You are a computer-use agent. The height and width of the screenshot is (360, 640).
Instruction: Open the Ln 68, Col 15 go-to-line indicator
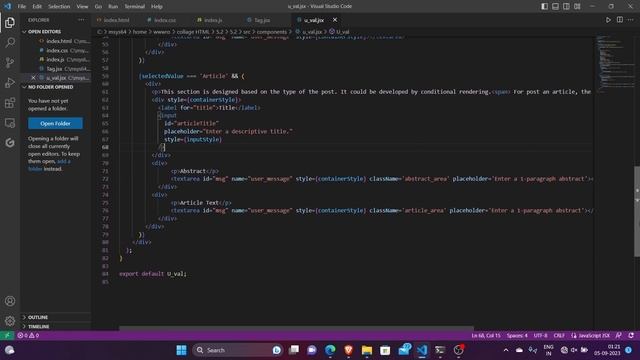click(x=486, y=335)
